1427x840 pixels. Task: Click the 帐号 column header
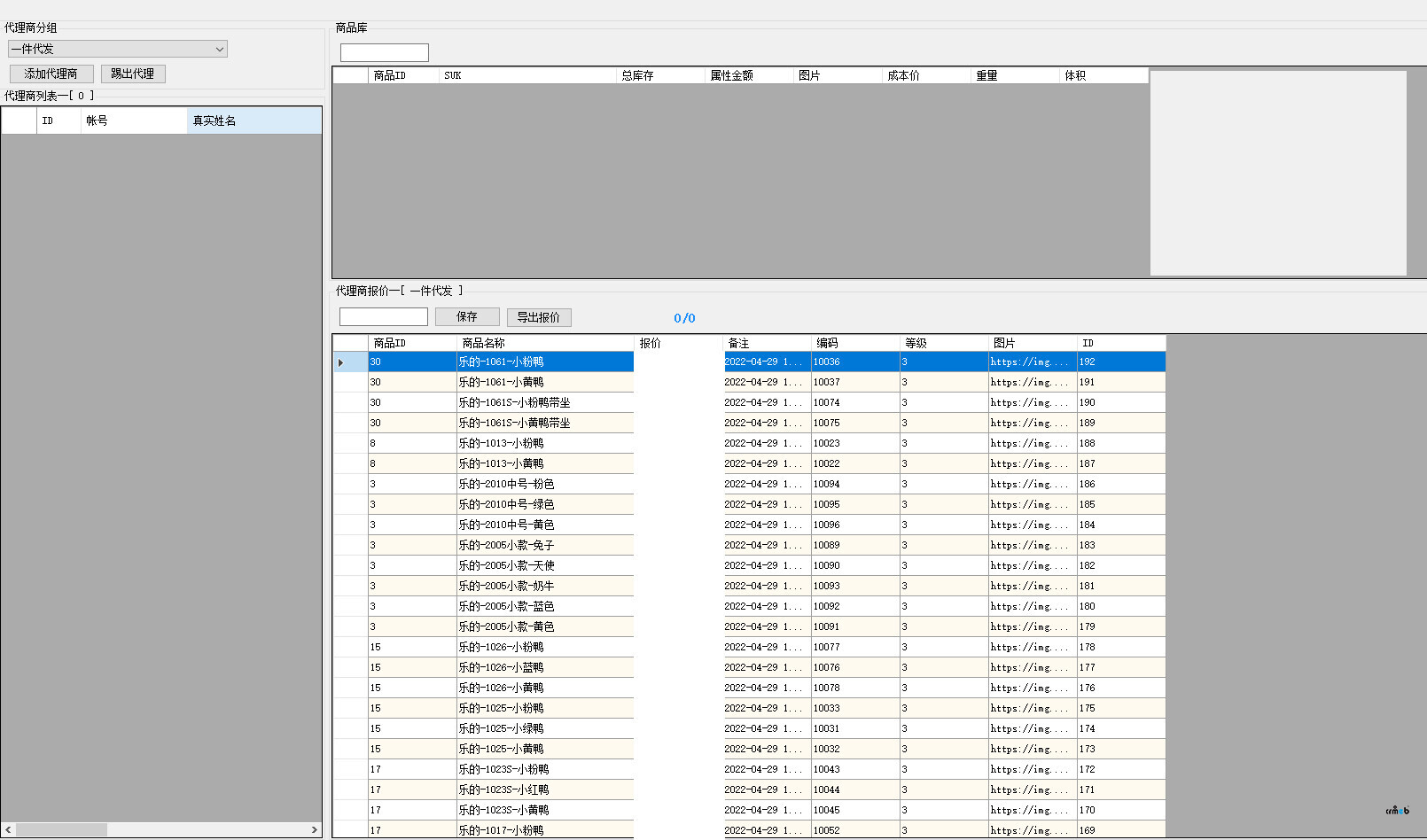pyautogui.click(x=133, y=121)
